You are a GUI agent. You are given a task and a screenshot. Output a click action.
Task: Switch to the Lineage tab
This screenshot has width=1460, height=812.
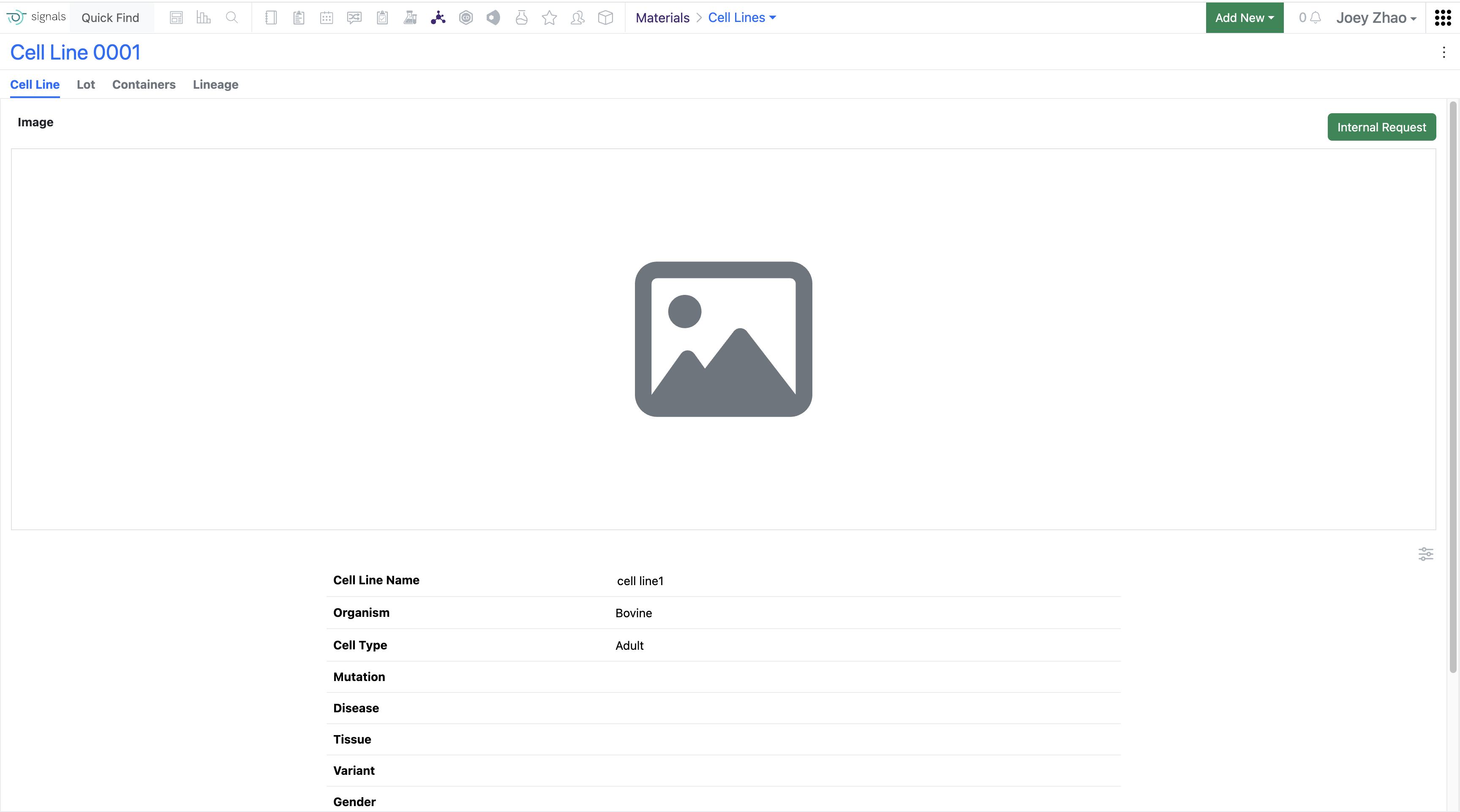coord(215,84)
